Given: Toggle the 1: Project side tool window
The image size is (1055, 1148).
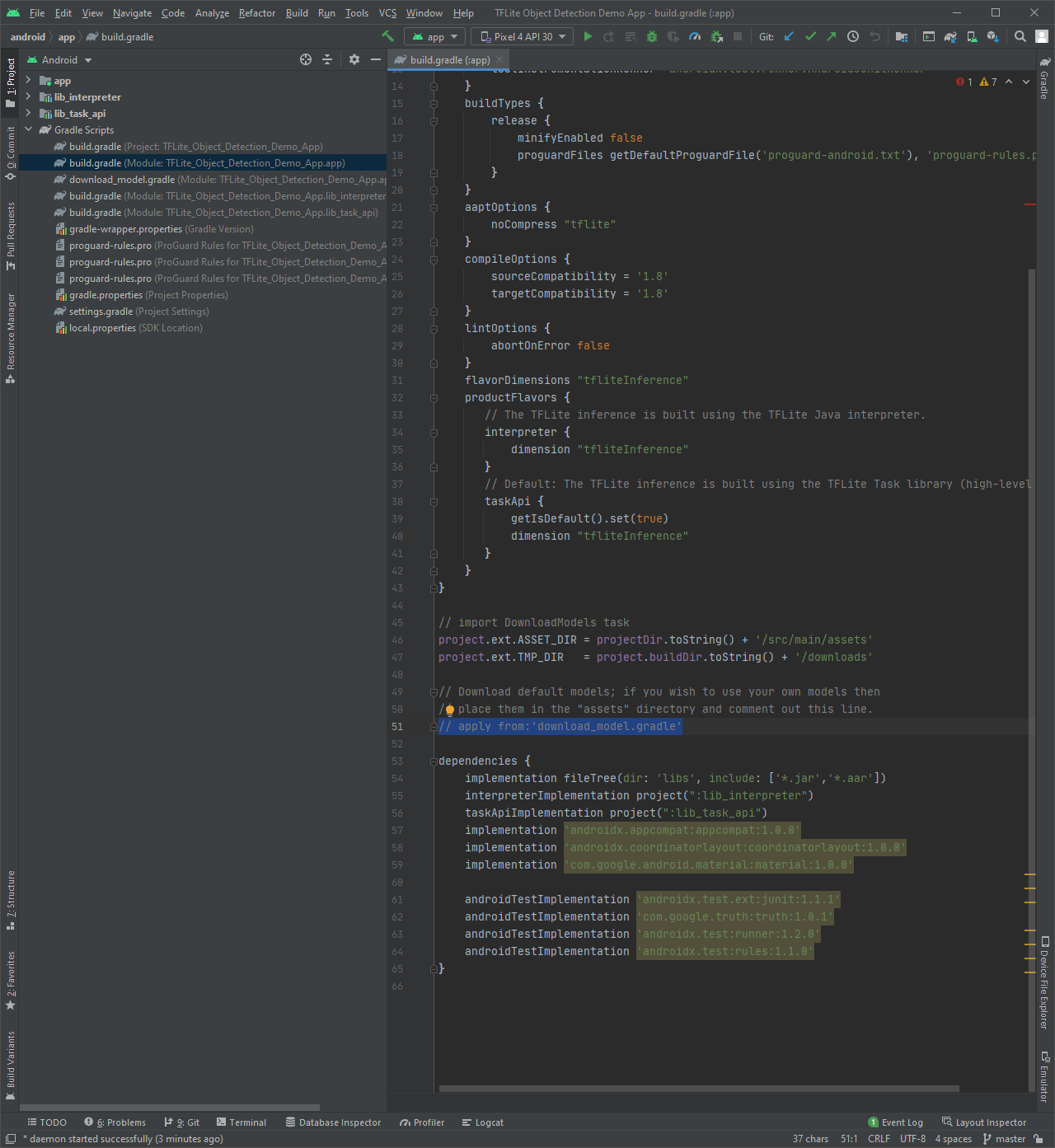Looking at the screenshot, I should pyautogui.click(x=11, y=82).
